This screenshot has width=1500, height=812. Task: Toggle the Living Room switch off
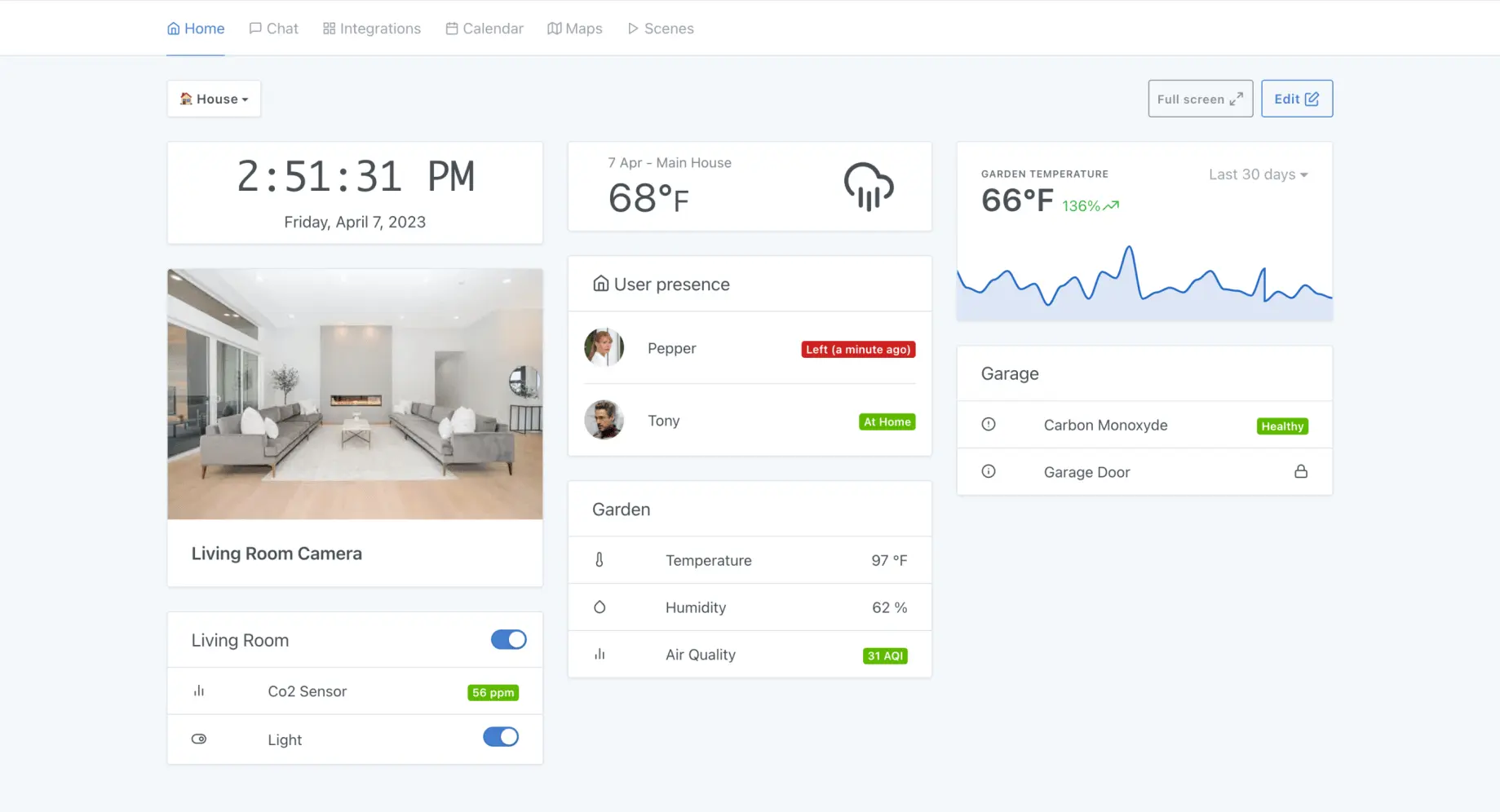(x=508, y=640)
